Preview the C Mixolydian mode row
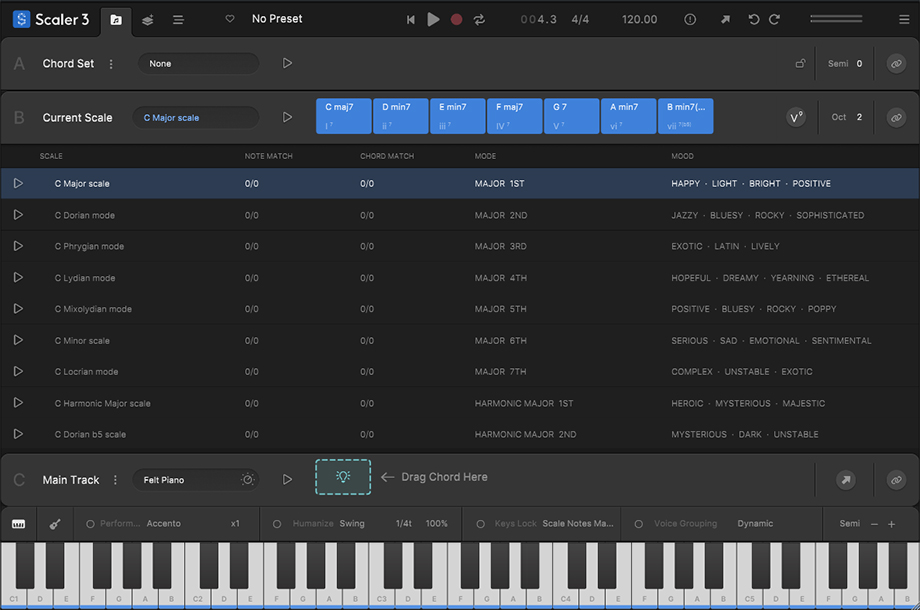The image size is (920, 610). click(18, 309)
